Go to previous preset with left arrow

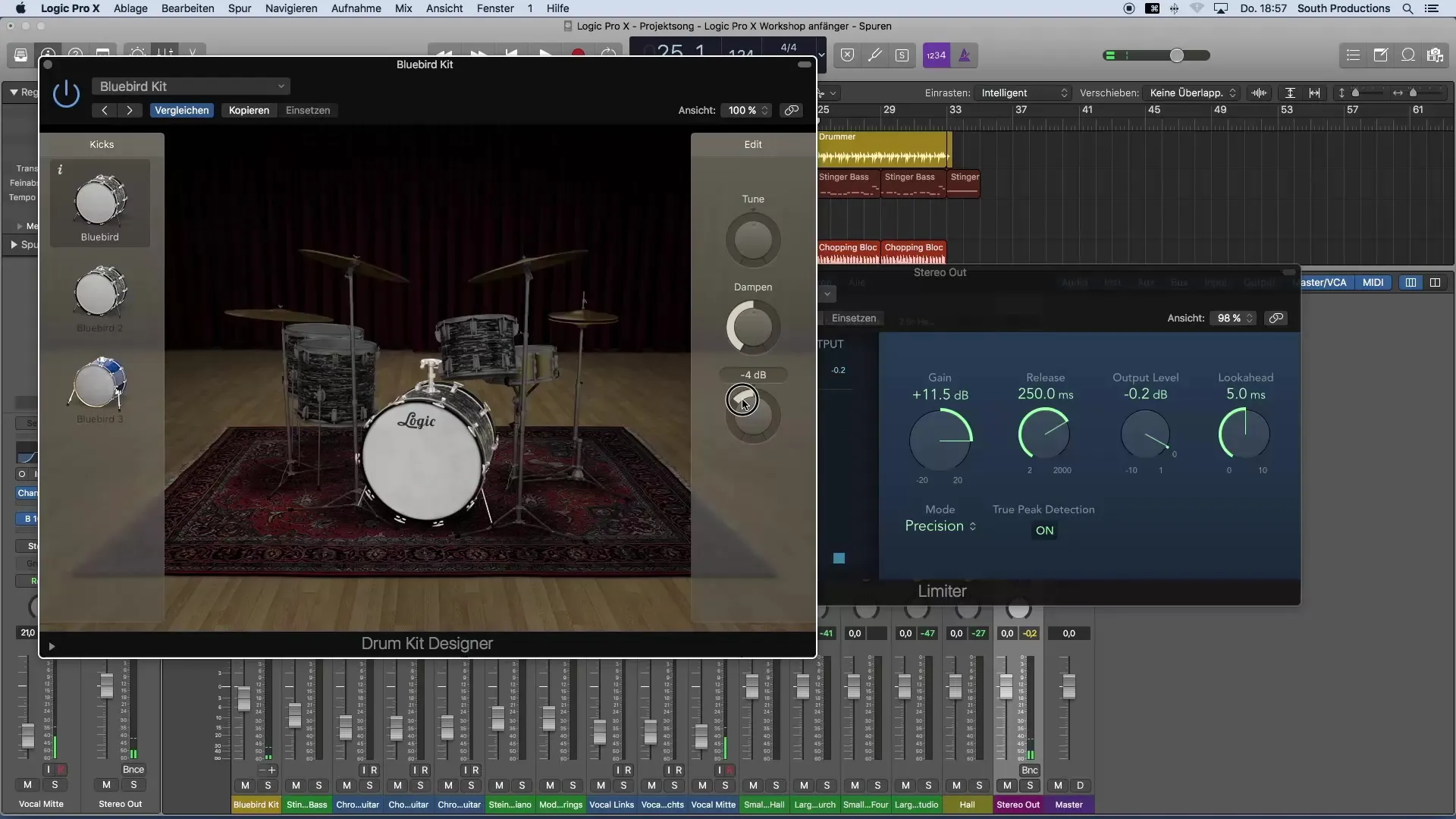[105, 111]
